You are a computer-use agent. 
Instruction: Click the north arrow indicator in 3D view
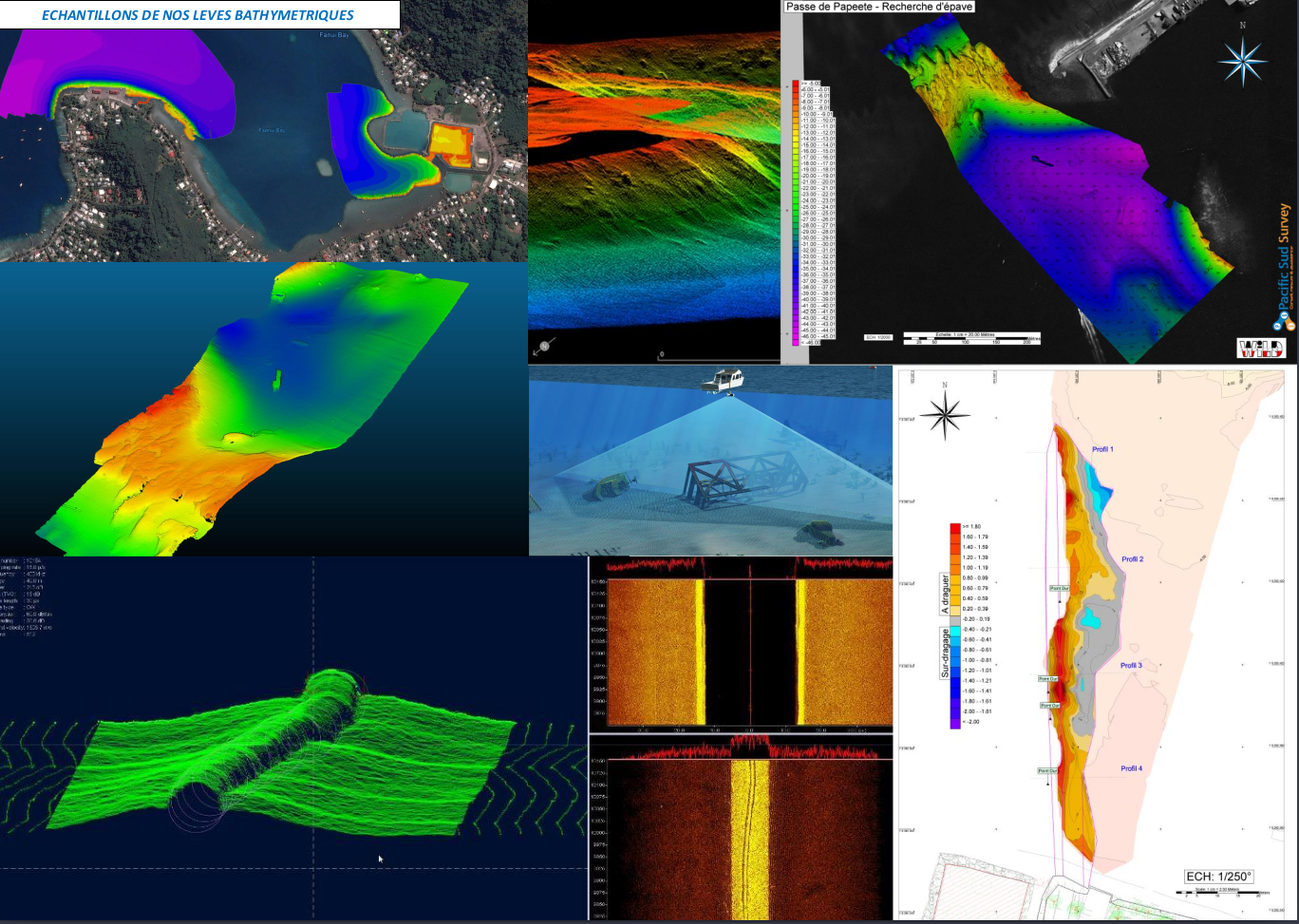pyautogui.click(x=544, y=349)
